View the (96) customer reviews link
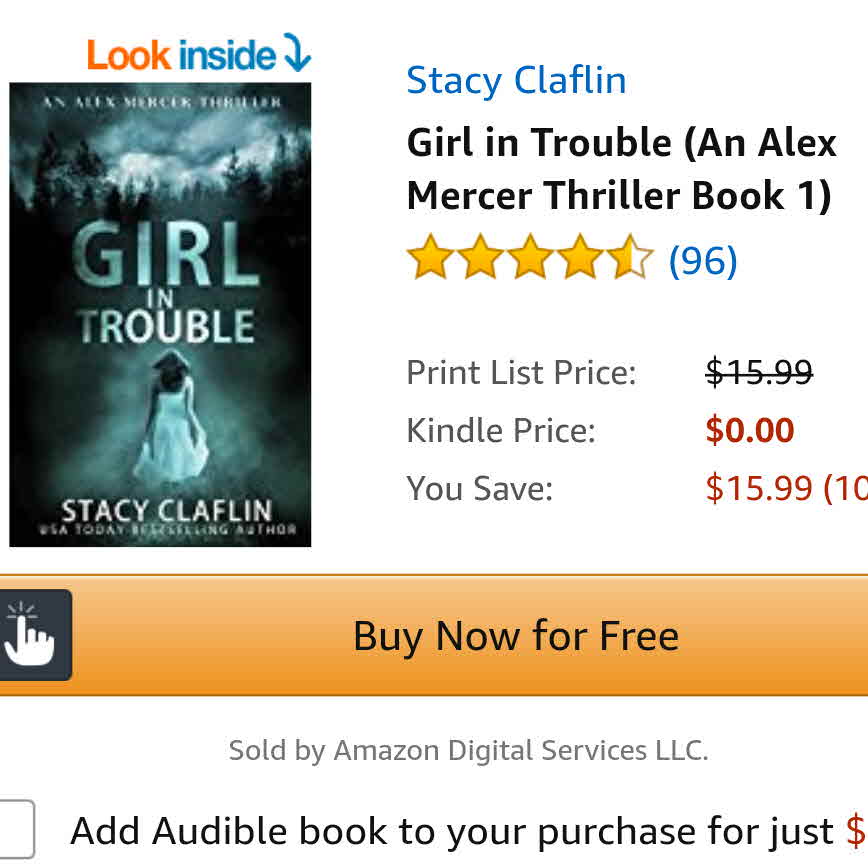This screenshot has height=868, width=868. tap(703, 260)
